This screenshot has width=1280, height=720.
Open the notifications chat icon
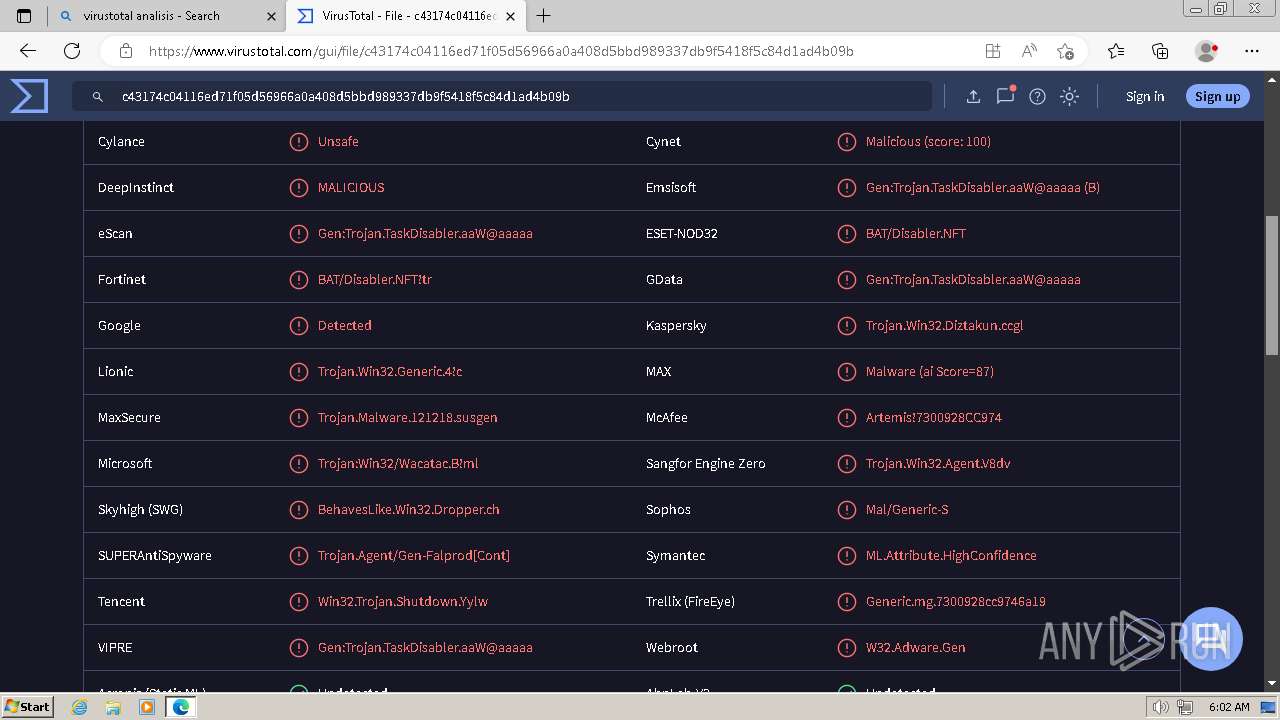point(1005,96)
